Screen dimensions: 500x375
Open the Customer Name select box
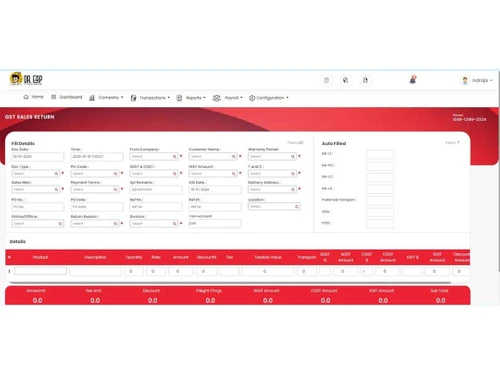pos(213,156)
